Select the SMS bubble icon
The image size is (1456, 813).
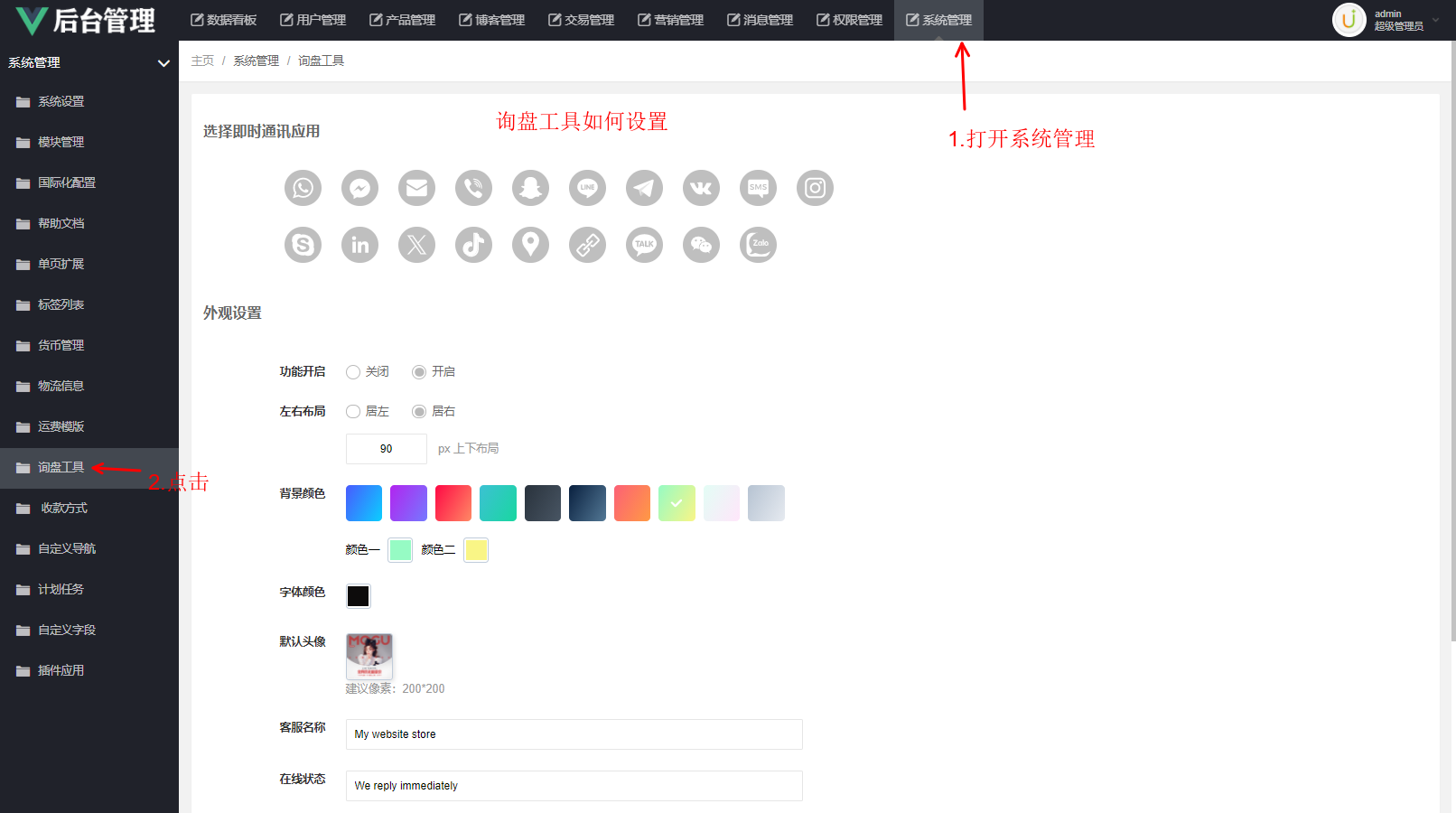click(758, 188)
